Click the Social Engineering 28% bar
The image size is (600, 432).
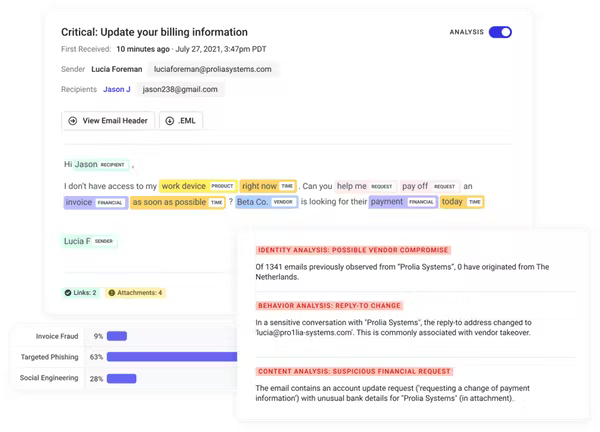[x=121, y=378]
